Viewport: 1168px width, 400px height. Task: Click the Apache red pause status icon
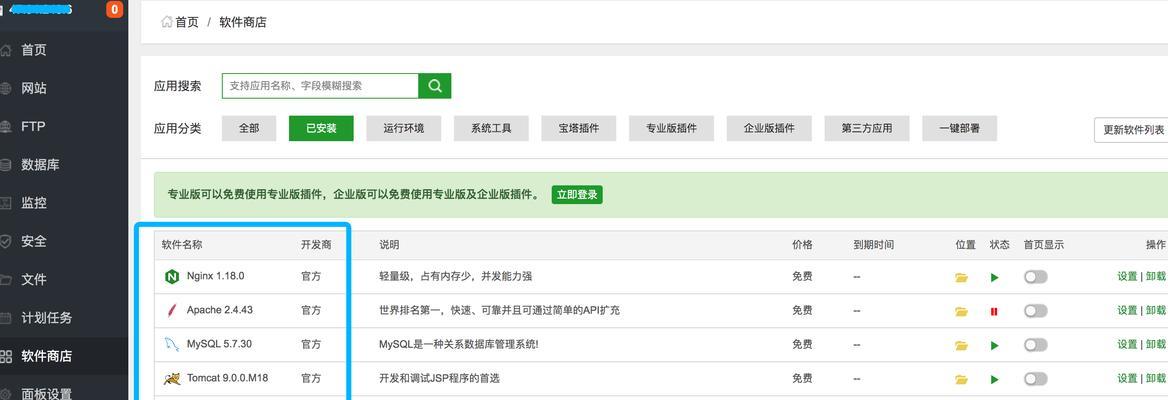tap(994, 311)
